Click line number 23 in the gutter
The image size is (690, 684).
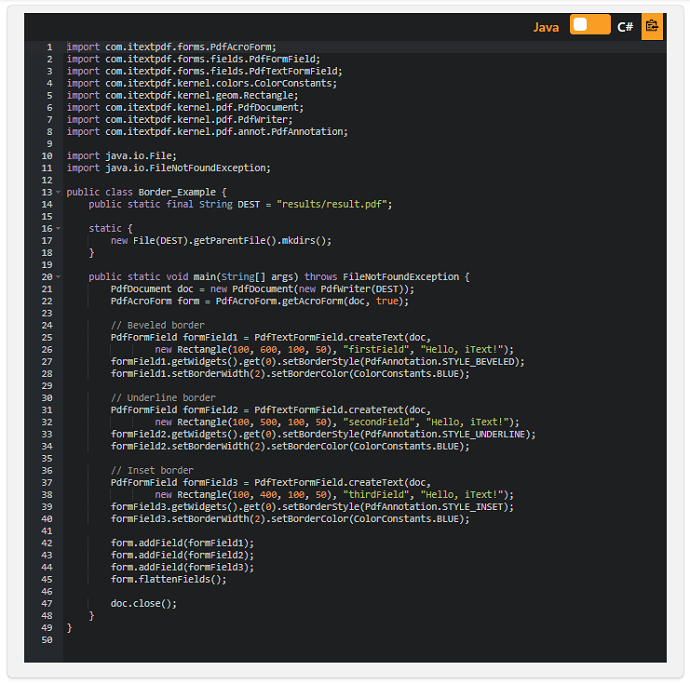tap(47, 313)
